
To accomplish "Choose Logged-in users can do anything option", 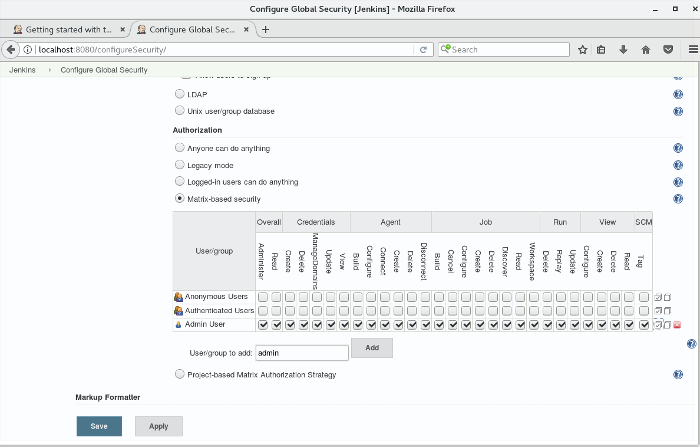I will [x=180, y=182].
